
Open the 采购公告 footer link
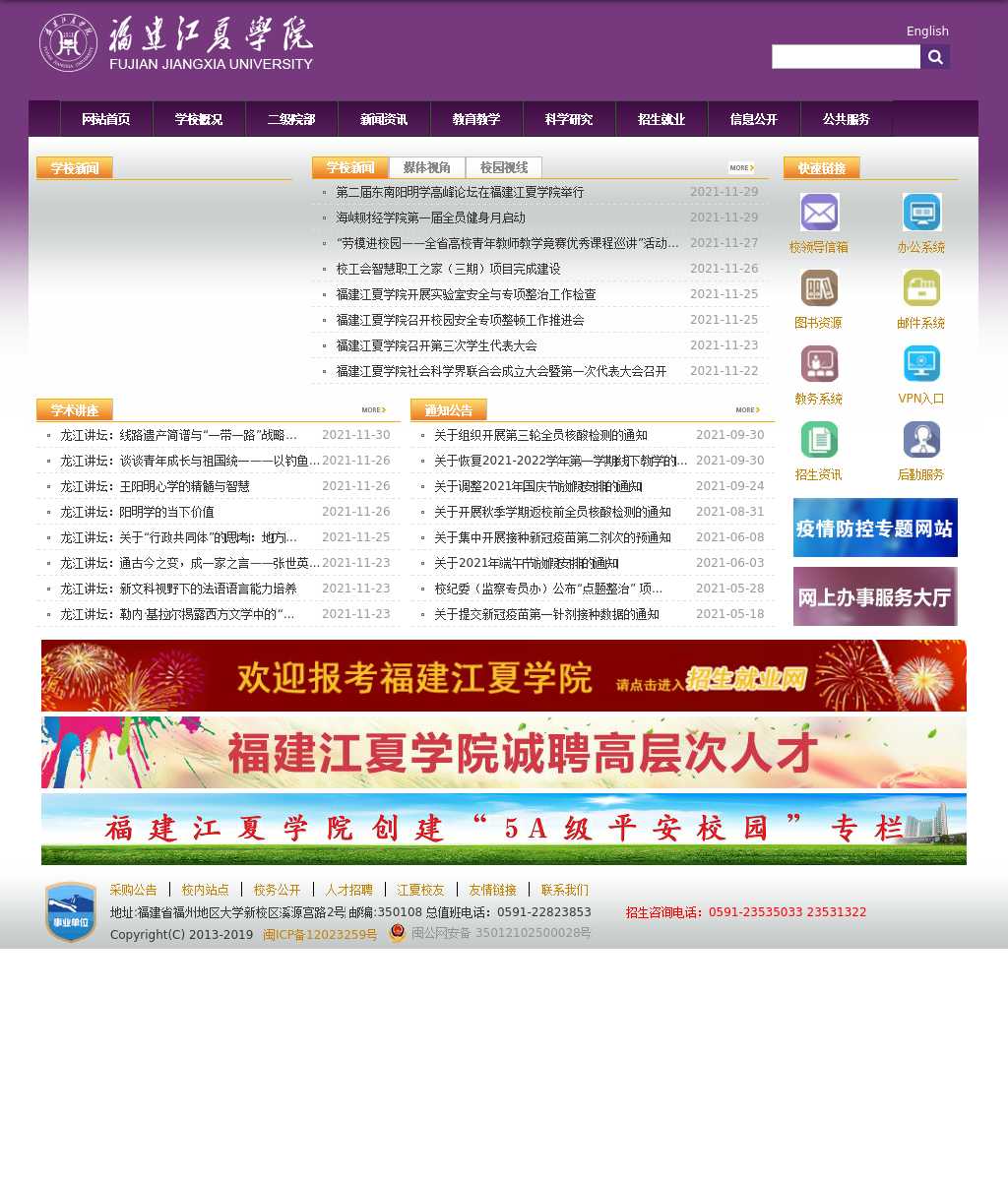(133, 890)
